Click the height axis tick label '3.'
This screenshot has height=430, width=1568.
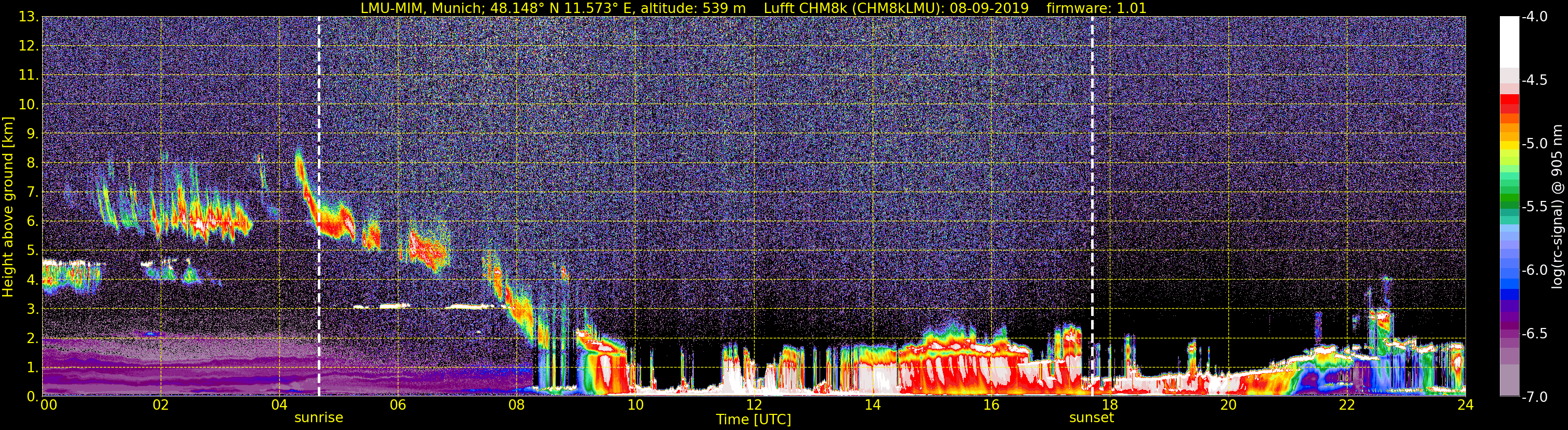[33, 309]
